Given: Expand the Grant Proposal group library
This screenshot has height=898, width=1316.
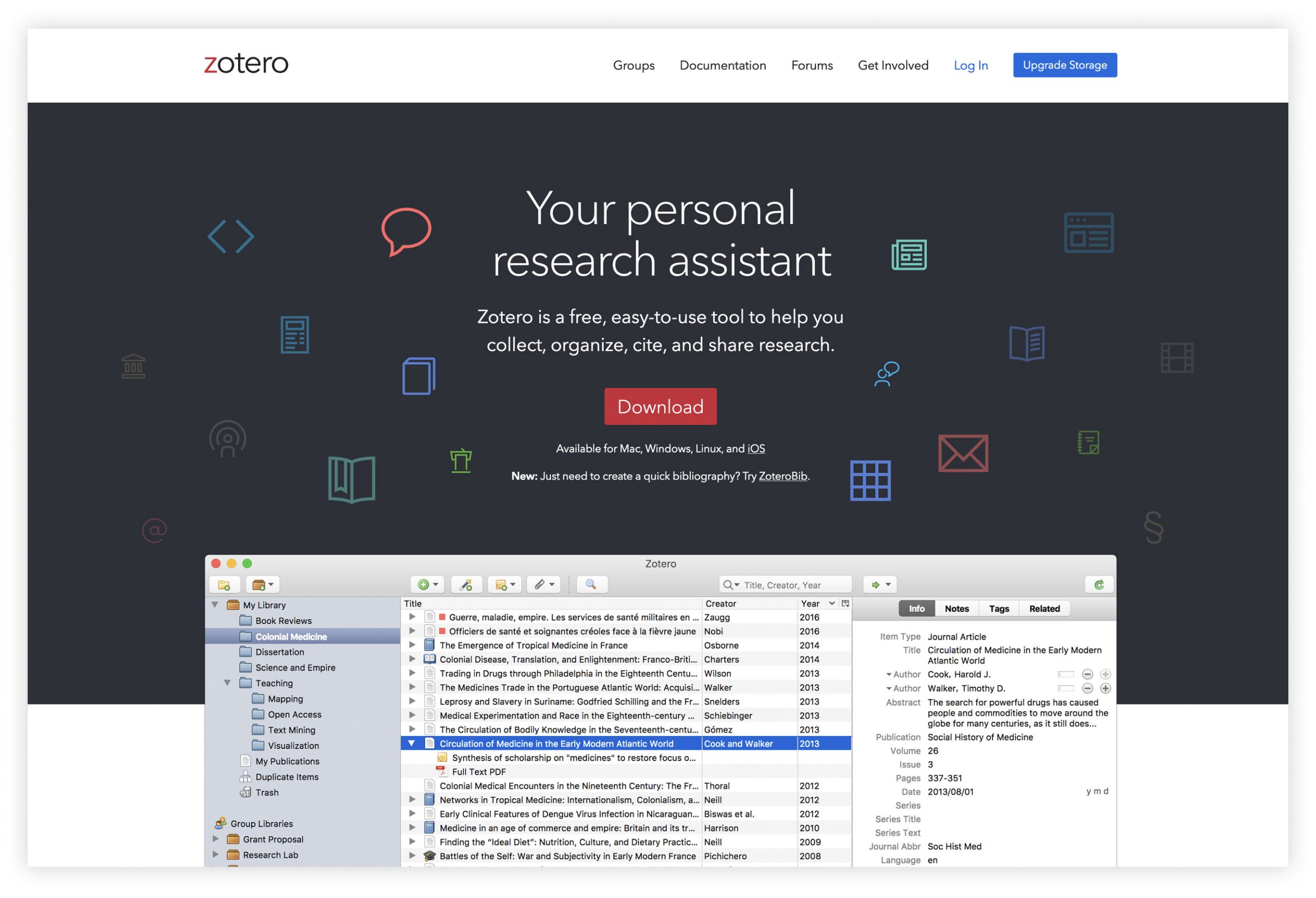Looking at the screenshot, I should 215,838.
